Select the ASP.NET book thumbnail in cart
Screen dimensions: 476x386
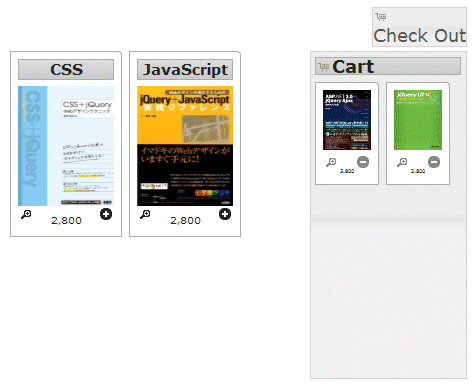click(347, 120)
